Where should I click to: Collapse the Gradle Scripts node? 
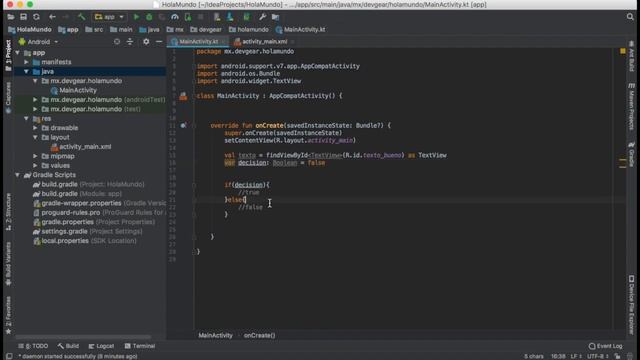[18, 175]
